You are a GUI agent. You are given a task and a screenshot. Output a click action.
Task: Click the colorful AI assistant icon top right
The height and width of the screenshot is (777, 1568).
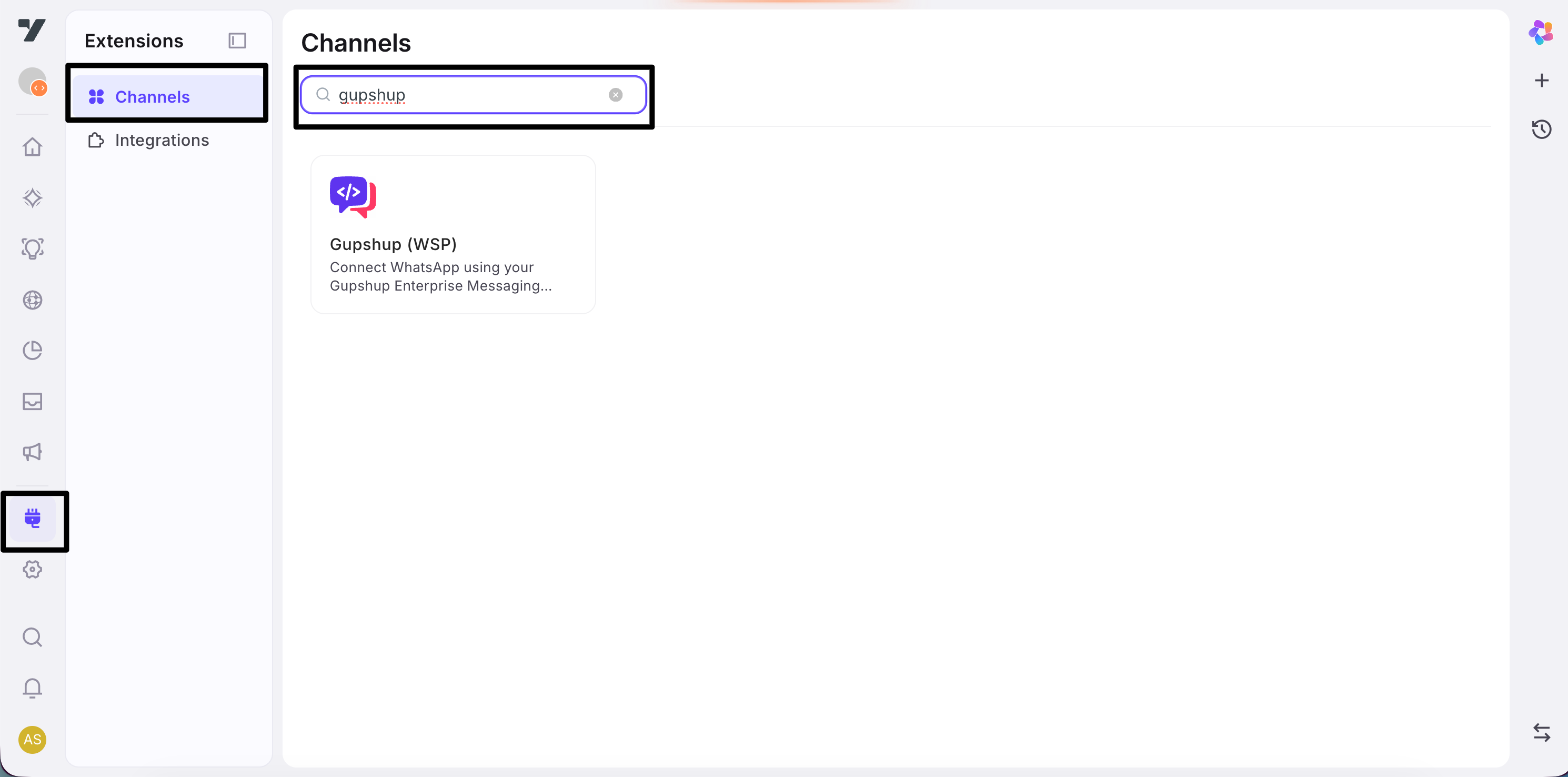pos(1541,32)
